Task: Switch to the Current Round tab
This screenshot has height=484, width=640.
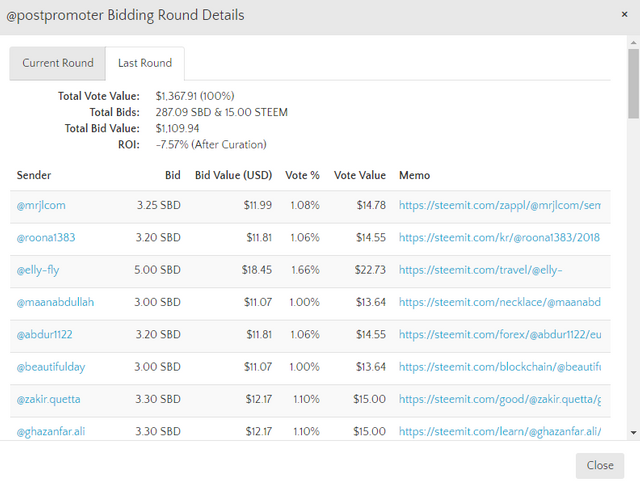Action: click(58, 63)
